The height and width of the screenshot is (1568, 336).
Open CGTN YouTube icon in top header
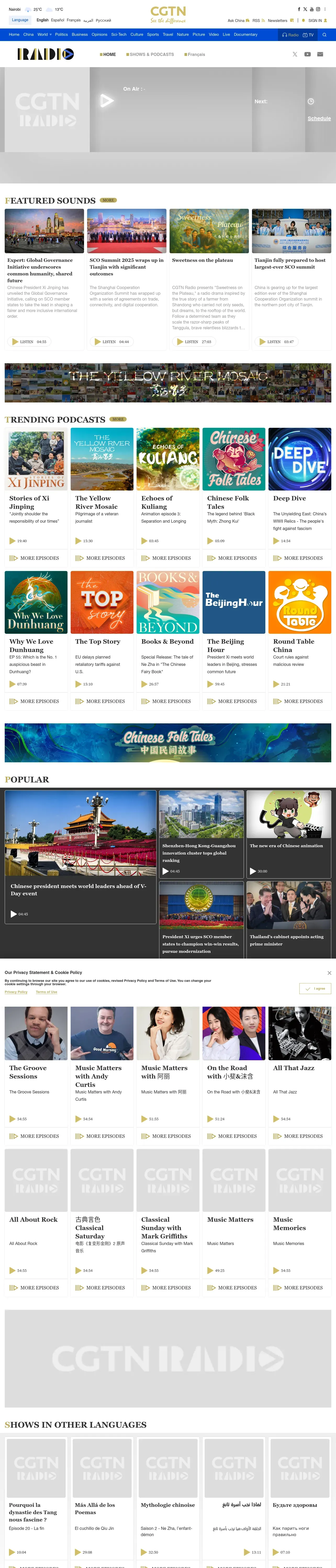312,9
